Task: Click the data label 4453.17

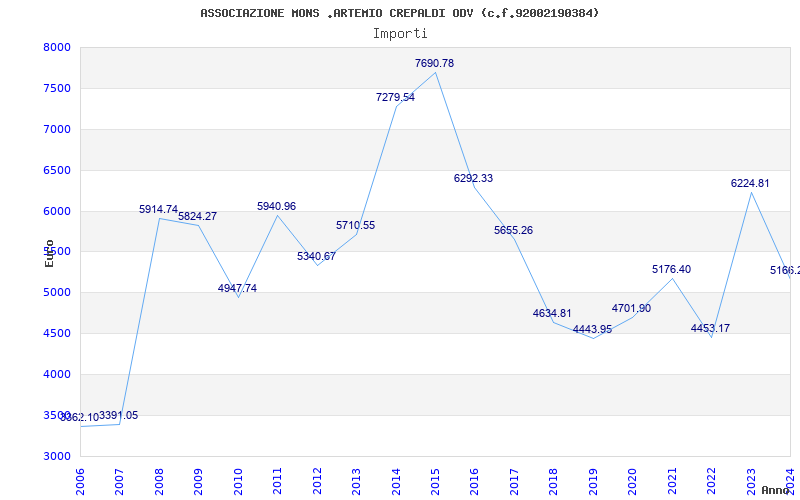Action: point(710,329)
